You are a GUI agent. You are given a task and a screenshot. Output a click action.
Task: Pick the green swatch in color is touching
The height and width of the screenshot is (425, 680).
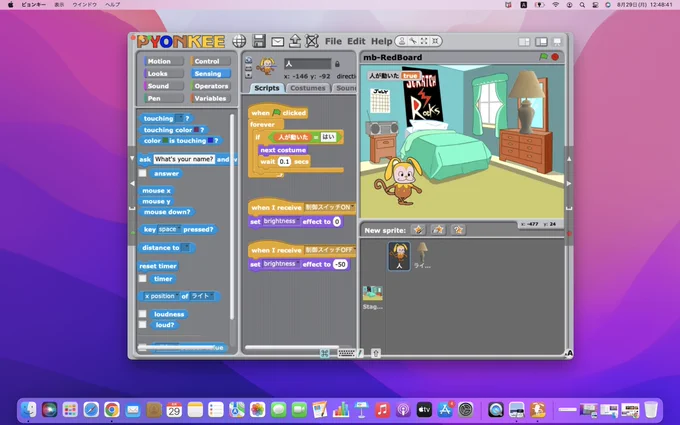click(x=165, y=141)
